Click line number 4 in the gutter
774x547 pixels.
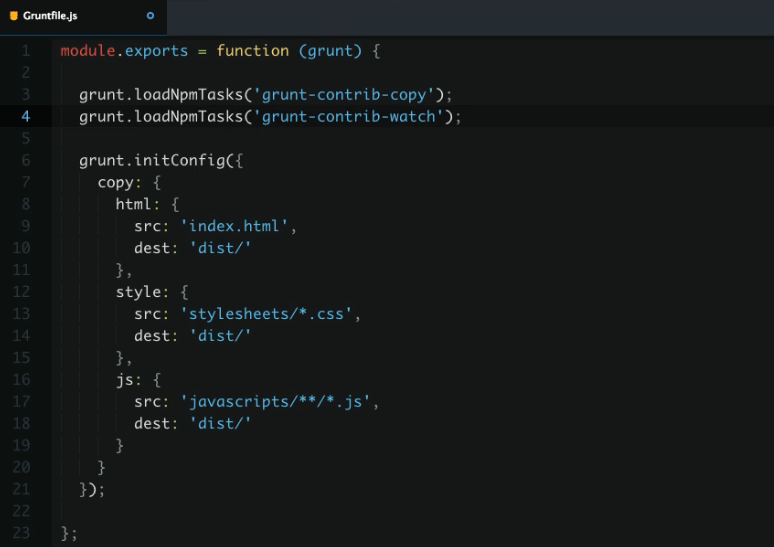[x=26, y=117]
